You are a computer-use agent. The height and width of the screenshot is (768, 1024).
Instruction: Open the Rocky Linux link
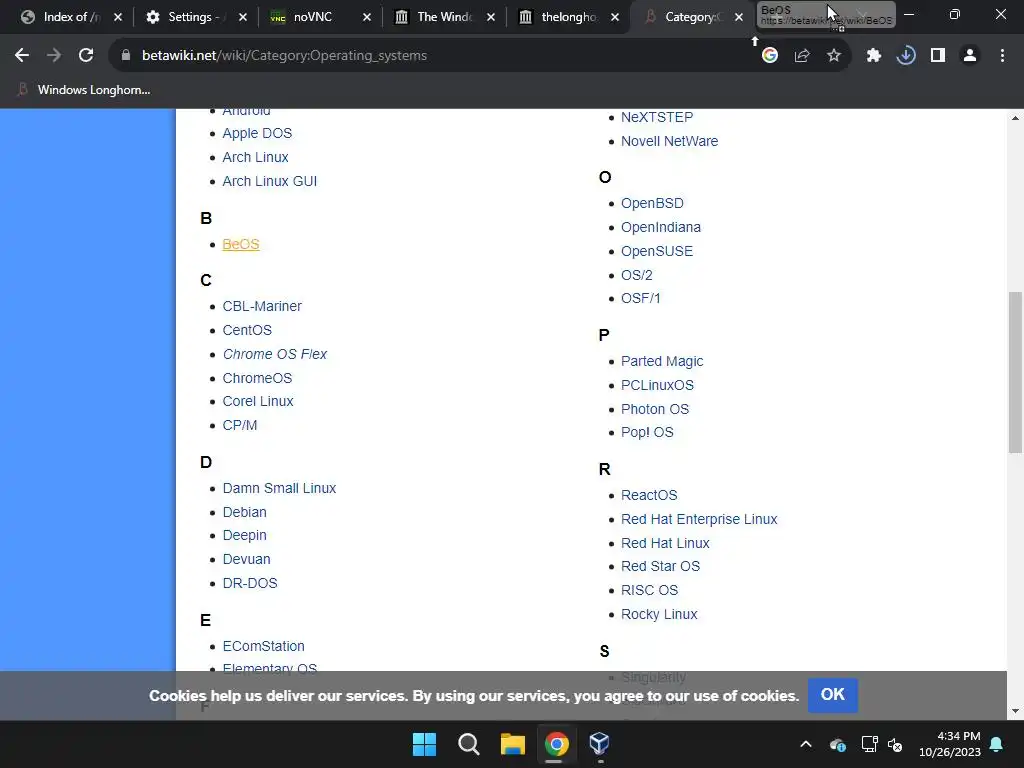(x=659, y=615)
